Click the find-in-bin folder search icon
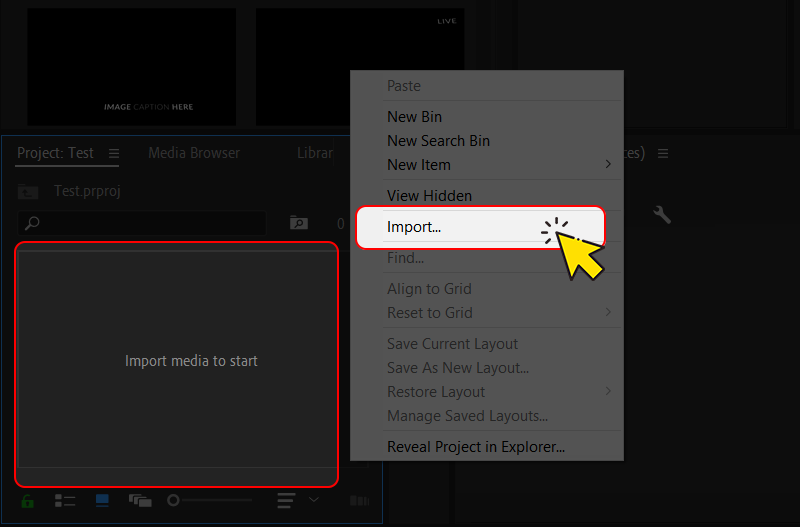The height and width of the screenshot is (527, 800). [298, 223]
